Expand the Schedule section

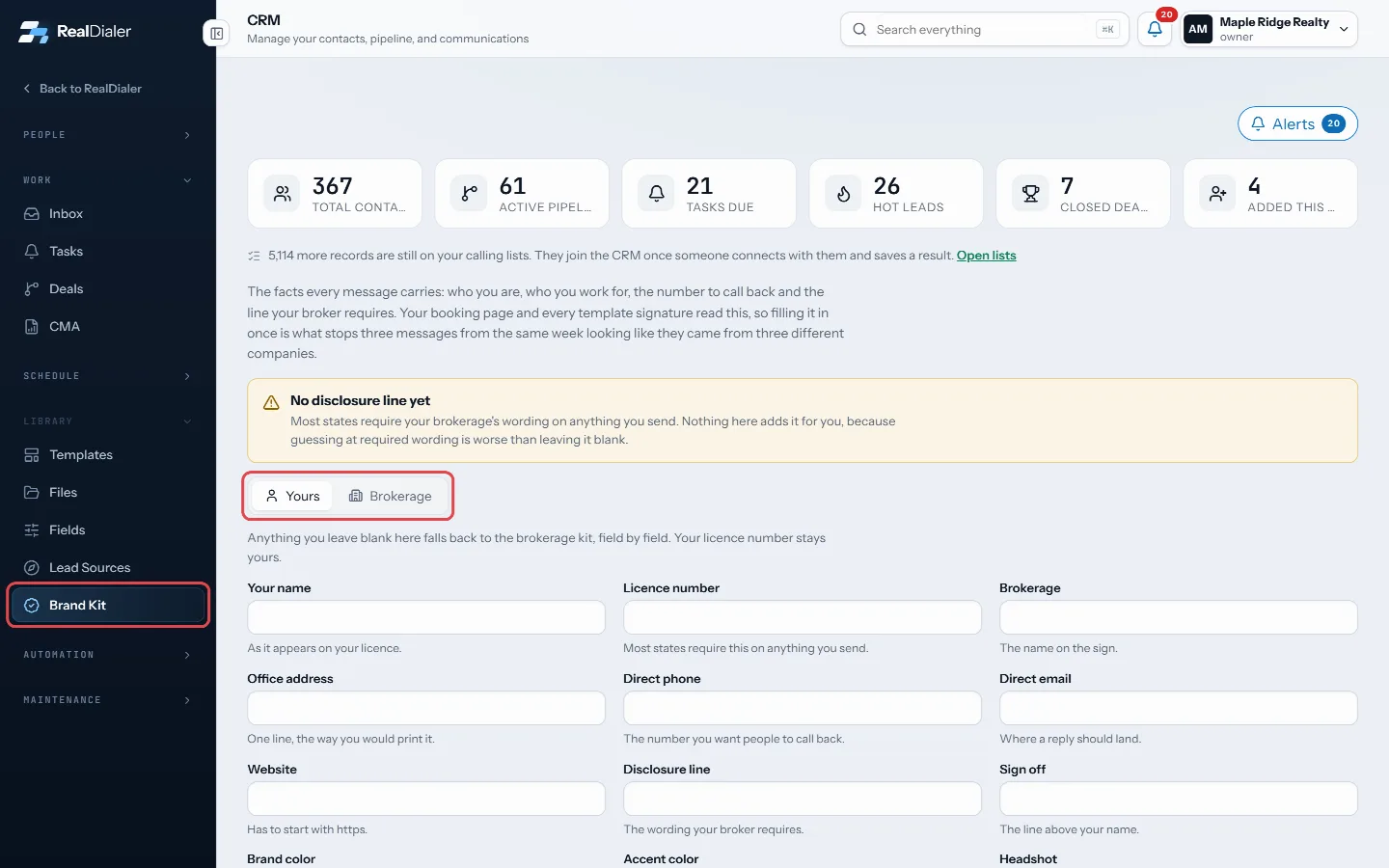[108, 376]
